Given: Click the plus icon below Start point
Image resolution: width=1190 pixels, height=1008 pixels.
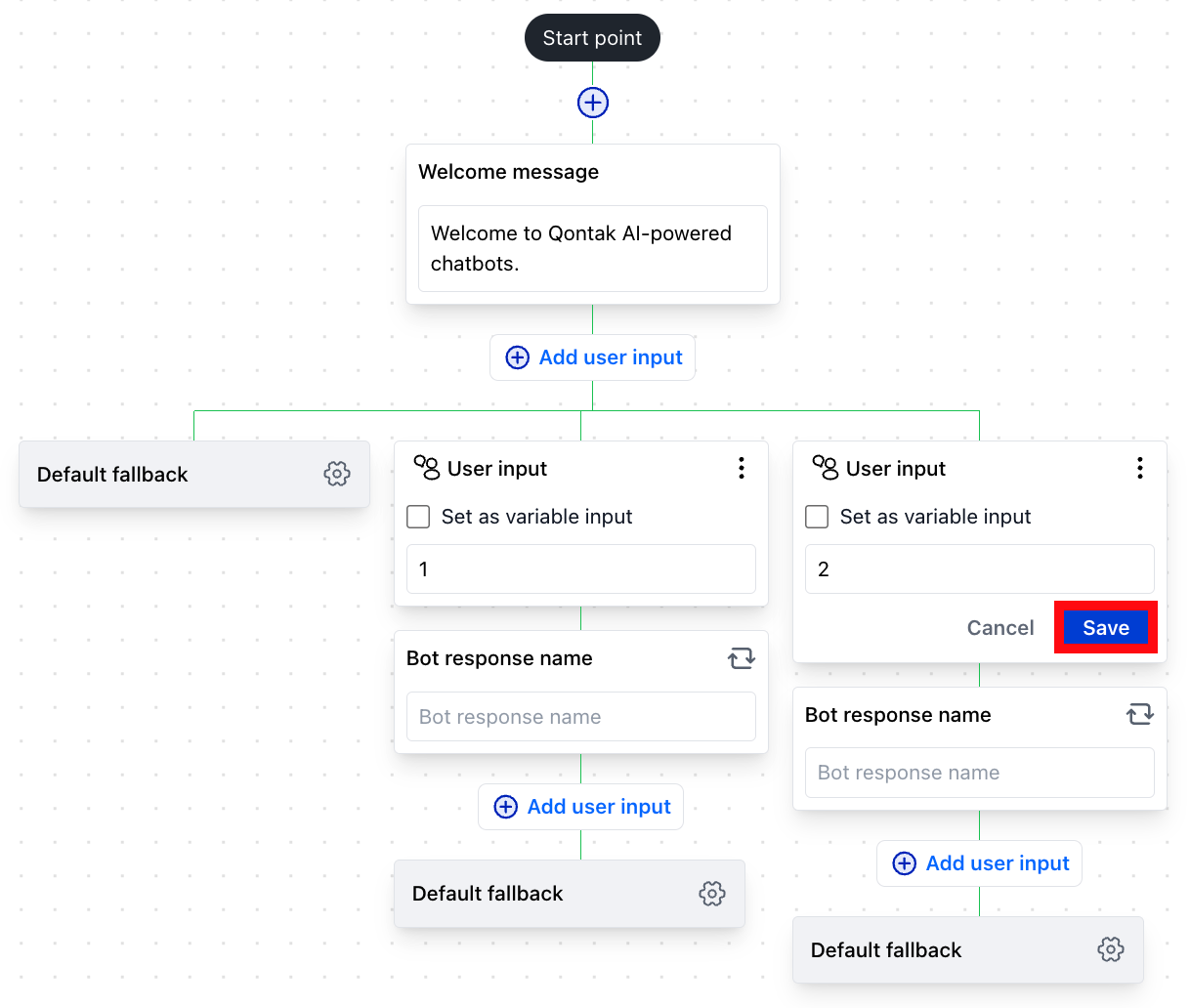Looking at the screenshot, I should tap(592, 102).
